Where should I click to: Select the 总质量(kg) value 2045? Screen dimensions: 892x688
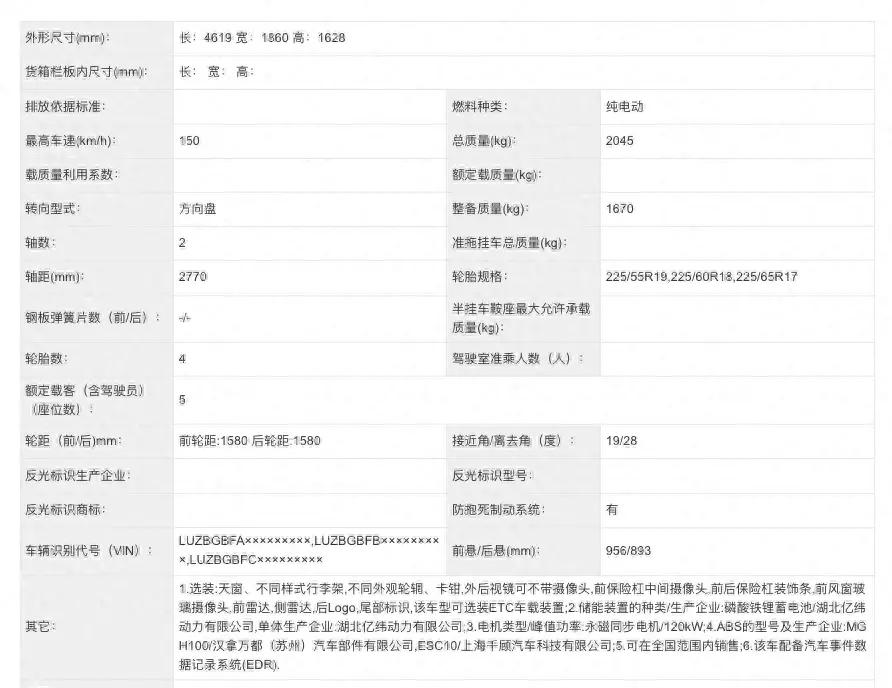pyautogui.click(x=620, y=141)
